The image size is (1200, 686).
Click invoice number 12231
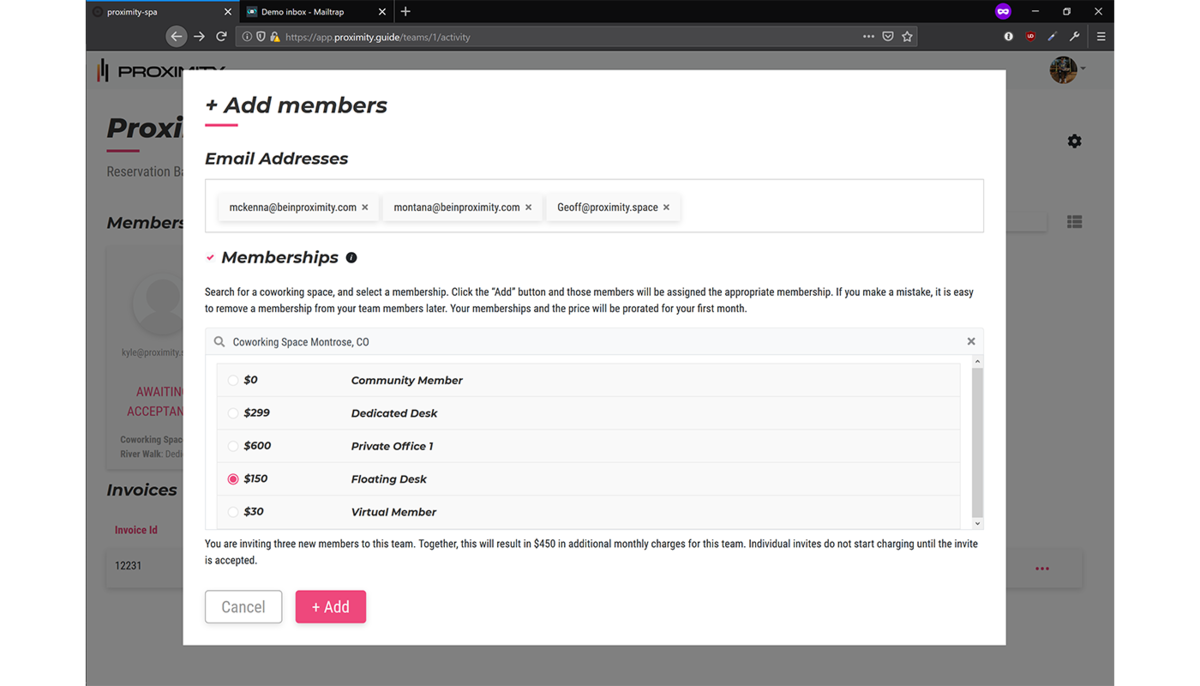[128, 566]
